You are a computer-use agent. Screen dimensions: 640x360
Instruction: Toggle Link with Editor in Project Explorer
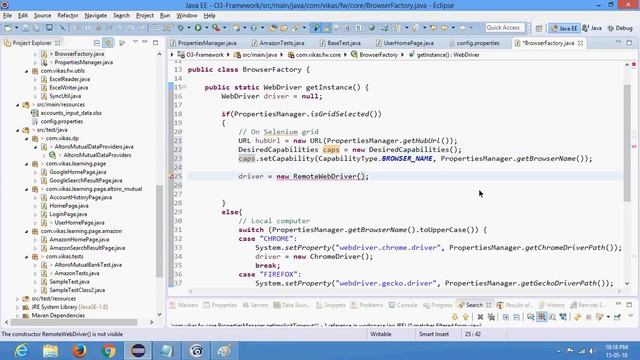108,43
